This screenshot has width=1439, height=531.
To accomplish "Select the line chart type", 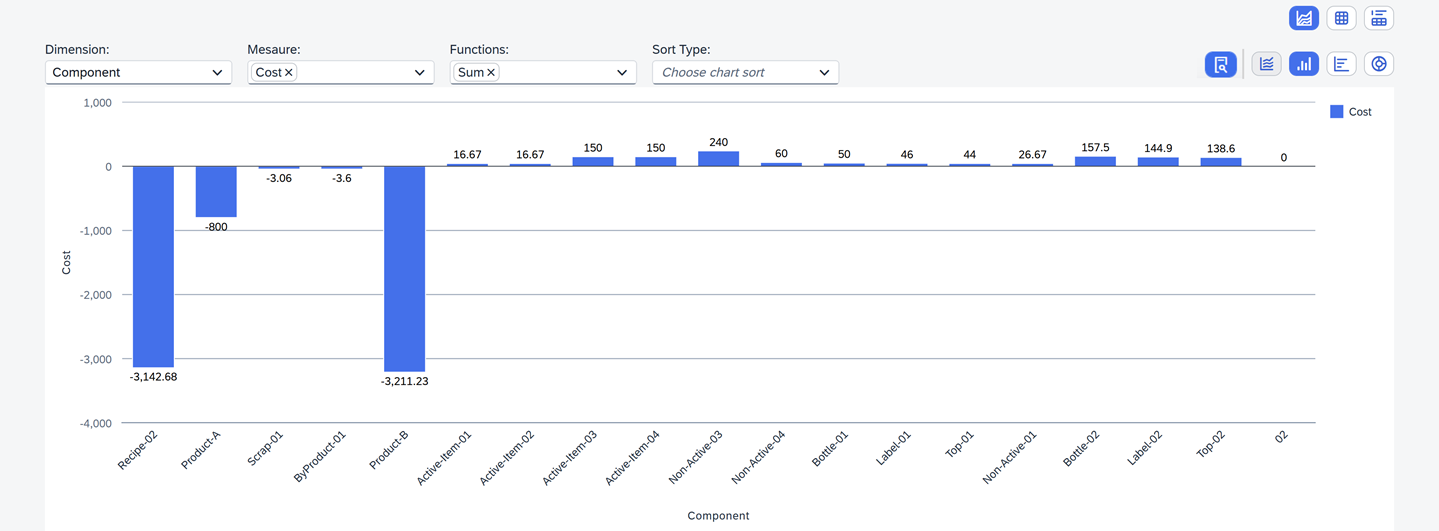I will coord(1266,64).
